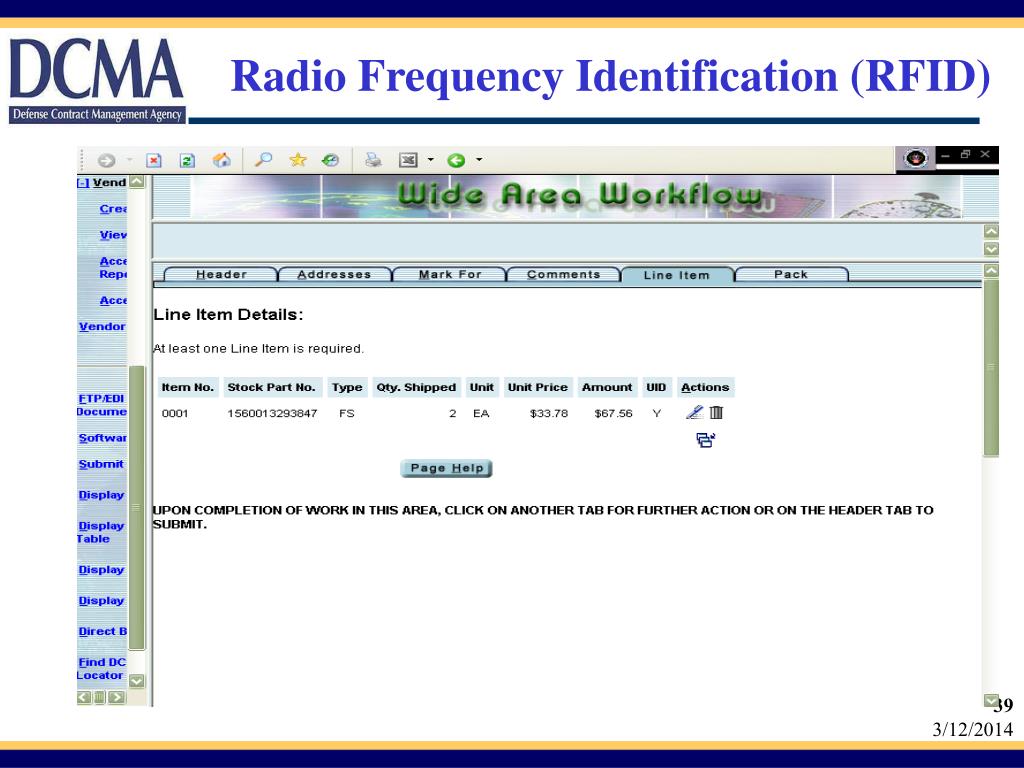
Task: Open Search with magnifier icon
Action: pos(263,159)
